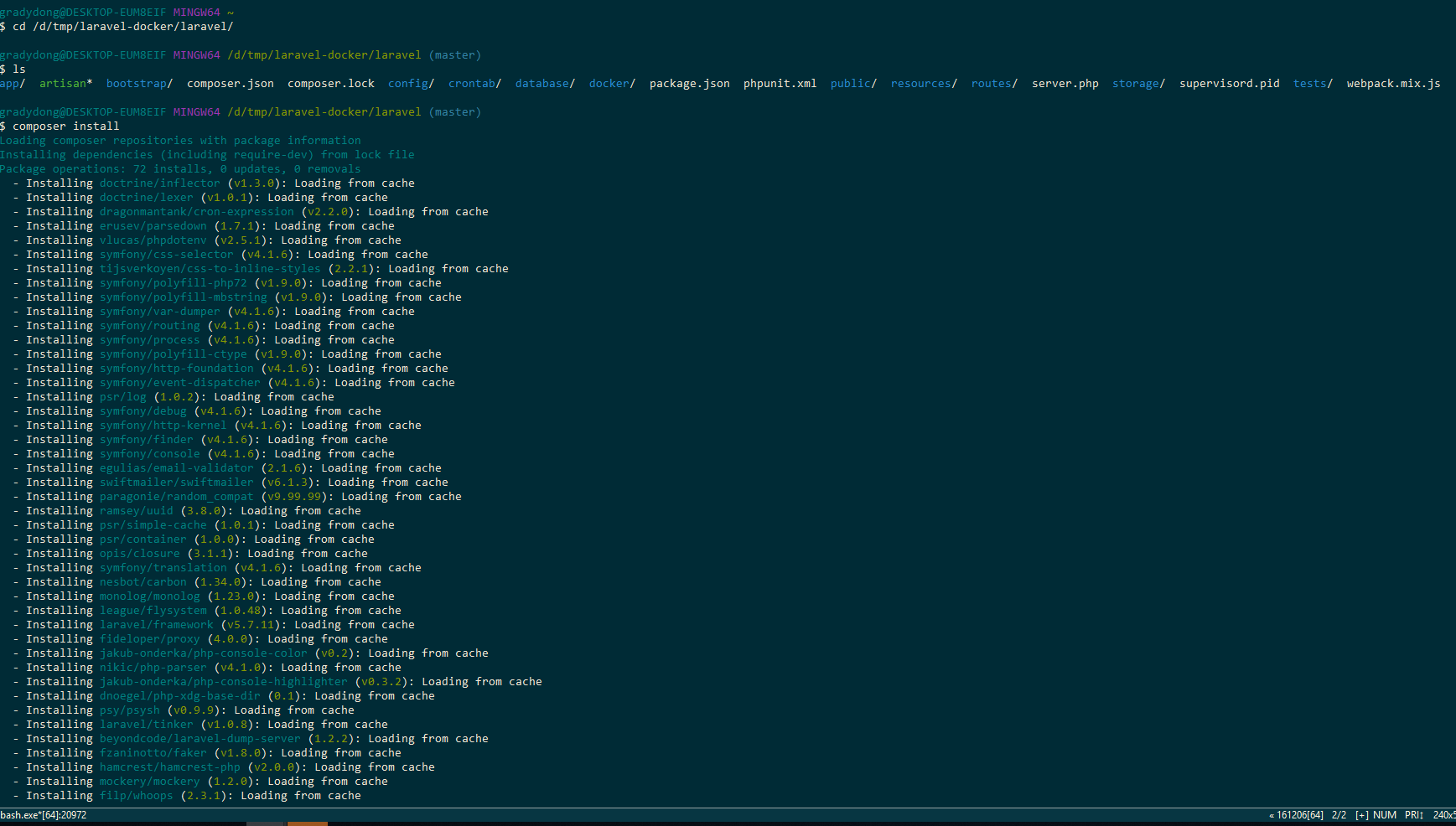This screenshot has width=1456, height=826.
Task: Click package name symfony/http-kernel
Action: pyautogui.click(x=163, y=426)
